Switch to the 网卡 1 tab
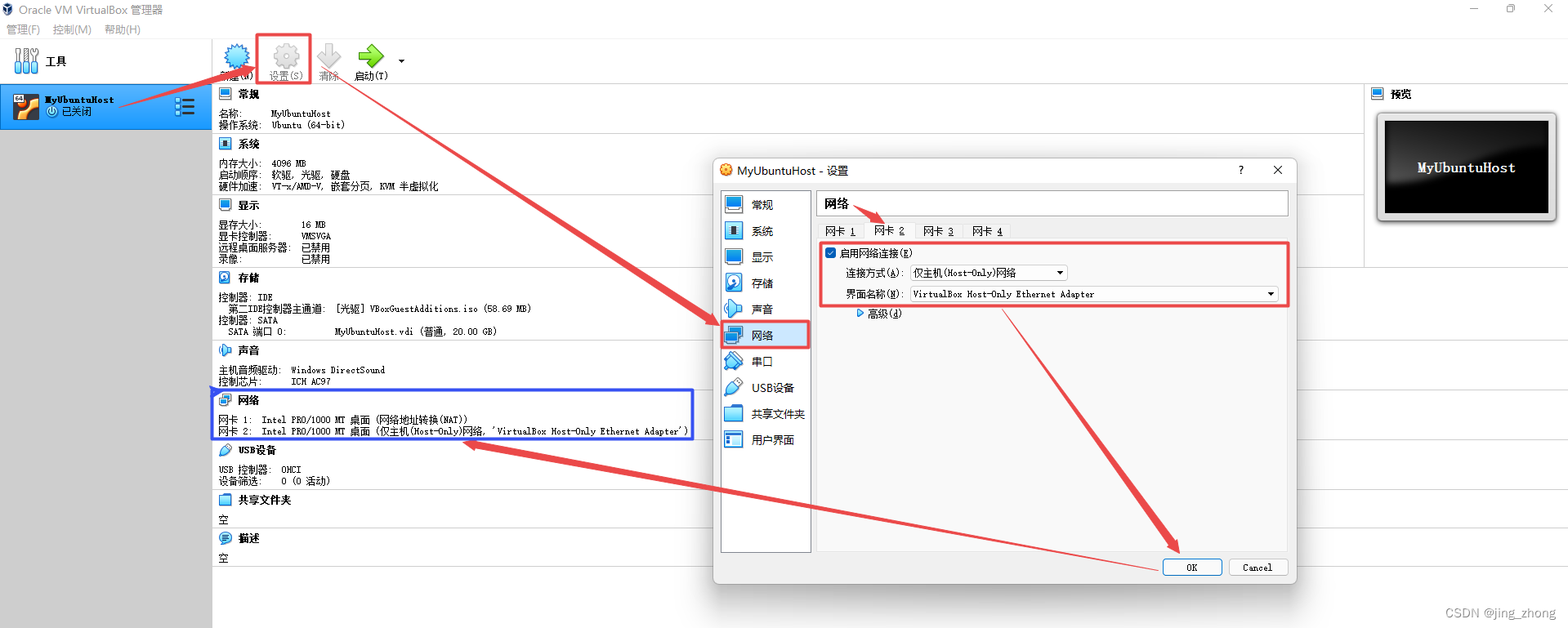This screenshot has height=628, width=1568. click(x=840, y=231)
